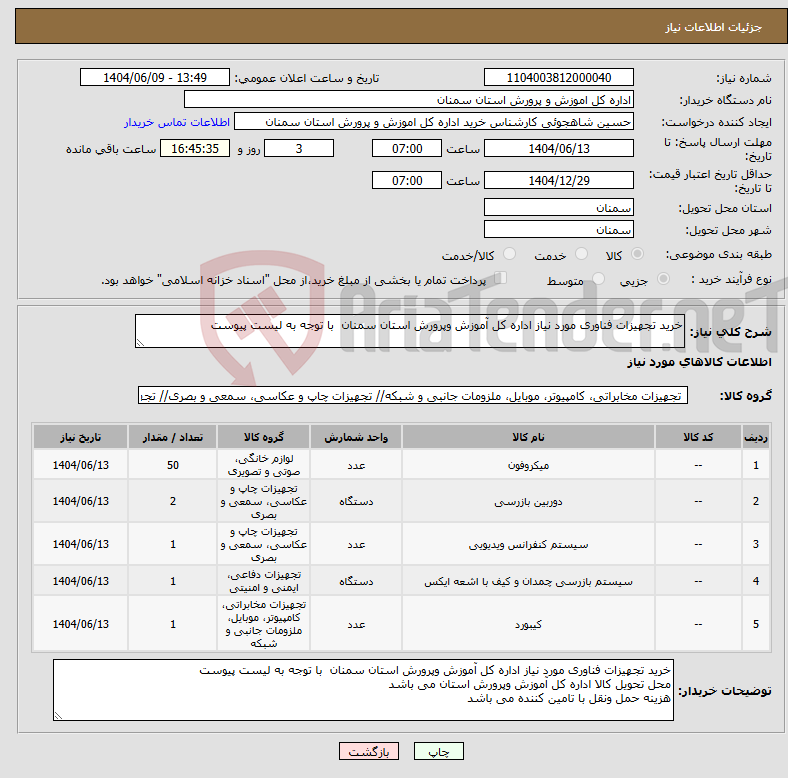This screenshot has height=778, width=788.
Task: Click the delivery province field سمنان
Action: 558,207
